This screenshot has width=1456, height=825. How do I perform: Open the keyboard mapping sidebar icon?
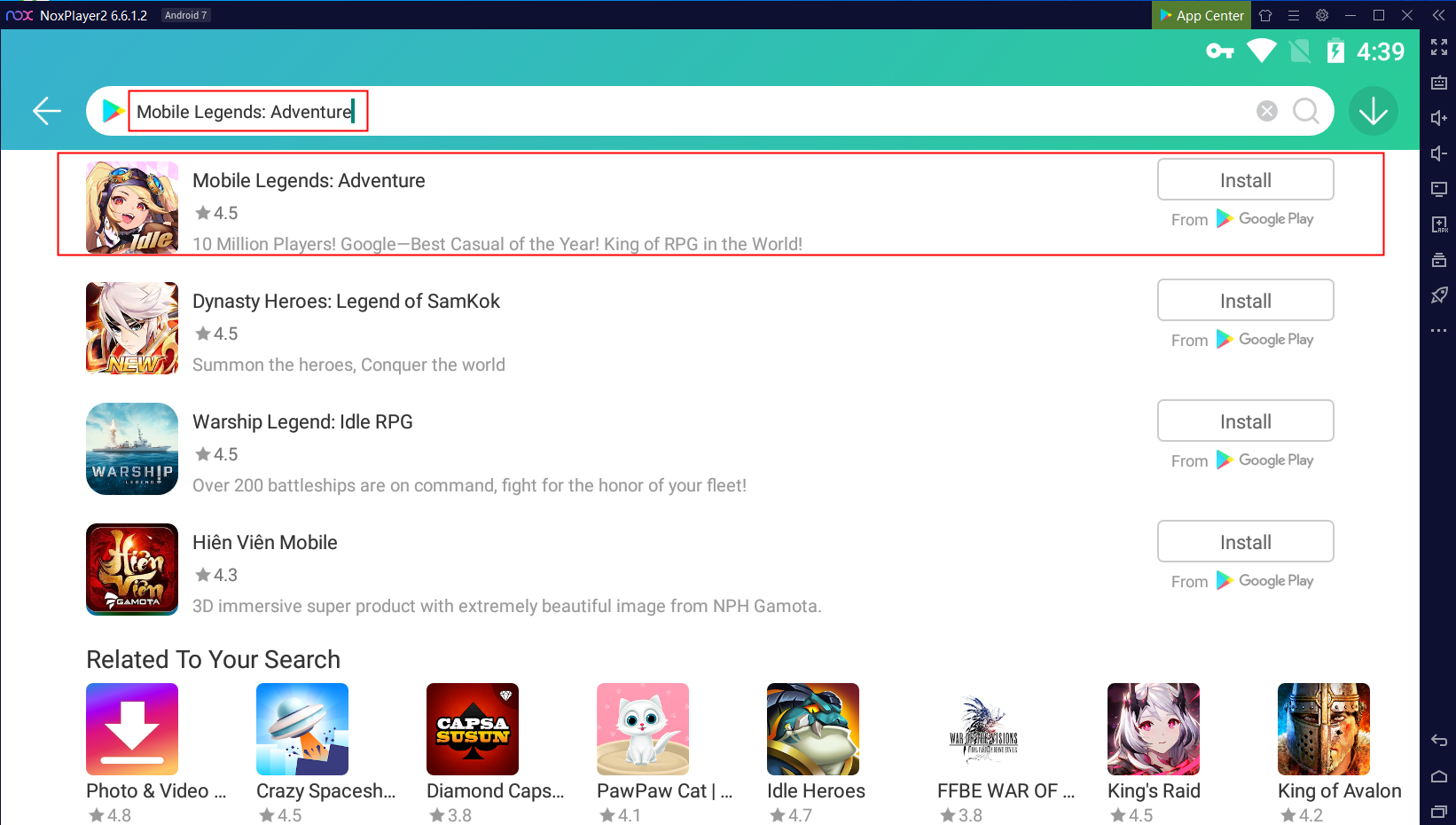coord(1438,82)
